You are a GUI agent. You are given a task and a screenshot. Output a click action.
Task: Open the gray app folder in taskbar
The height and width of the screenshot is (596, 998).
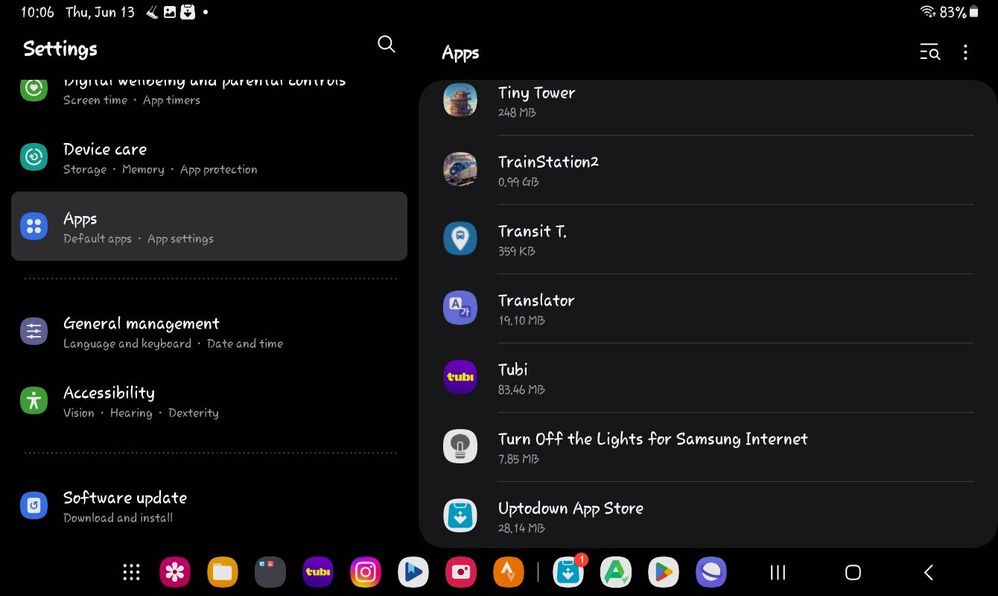coord(270,572)
